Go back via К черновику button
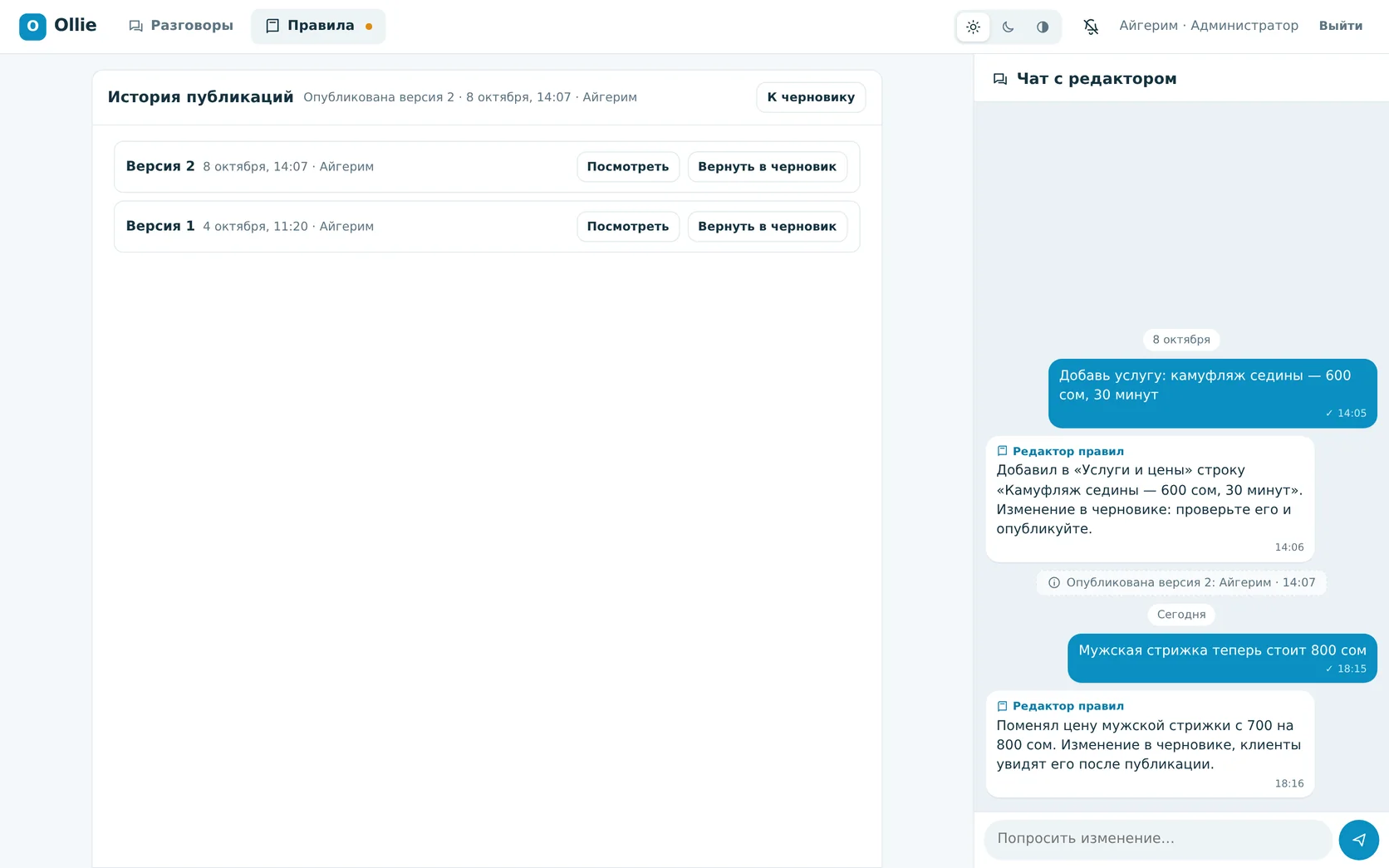This screenshot has width=1389, height=868. [x=811, y=97]
